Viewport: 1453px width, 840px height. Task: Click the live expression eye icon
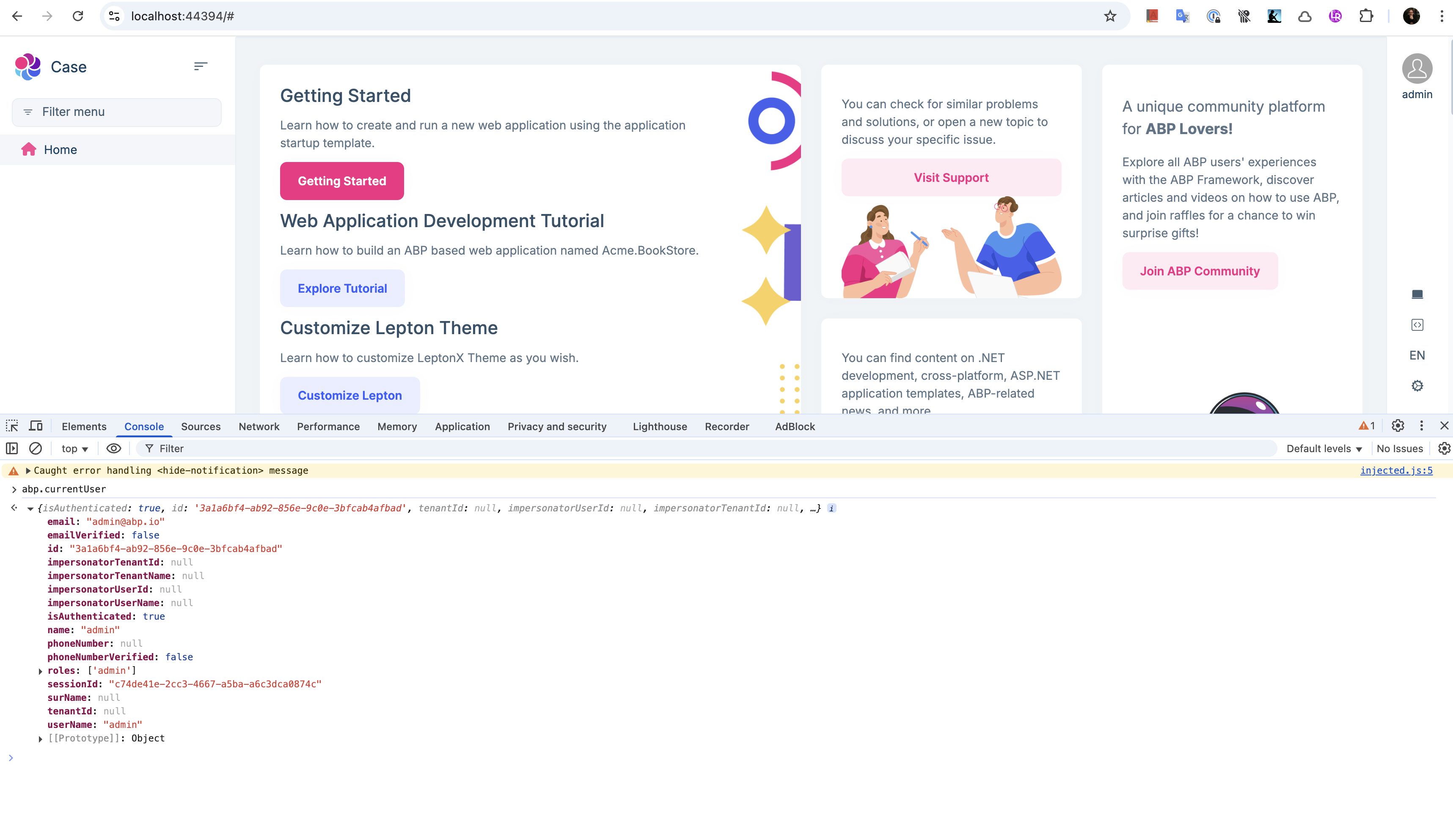point(113,448)
